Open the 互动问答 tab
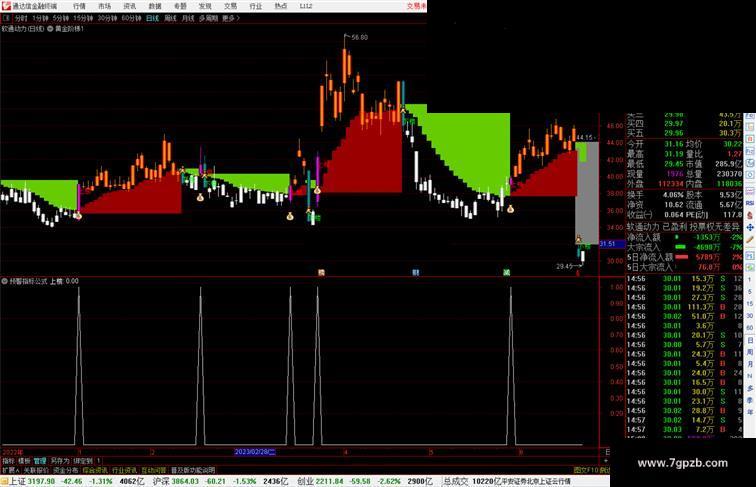The image size is (756, 487). pos(154,470)
